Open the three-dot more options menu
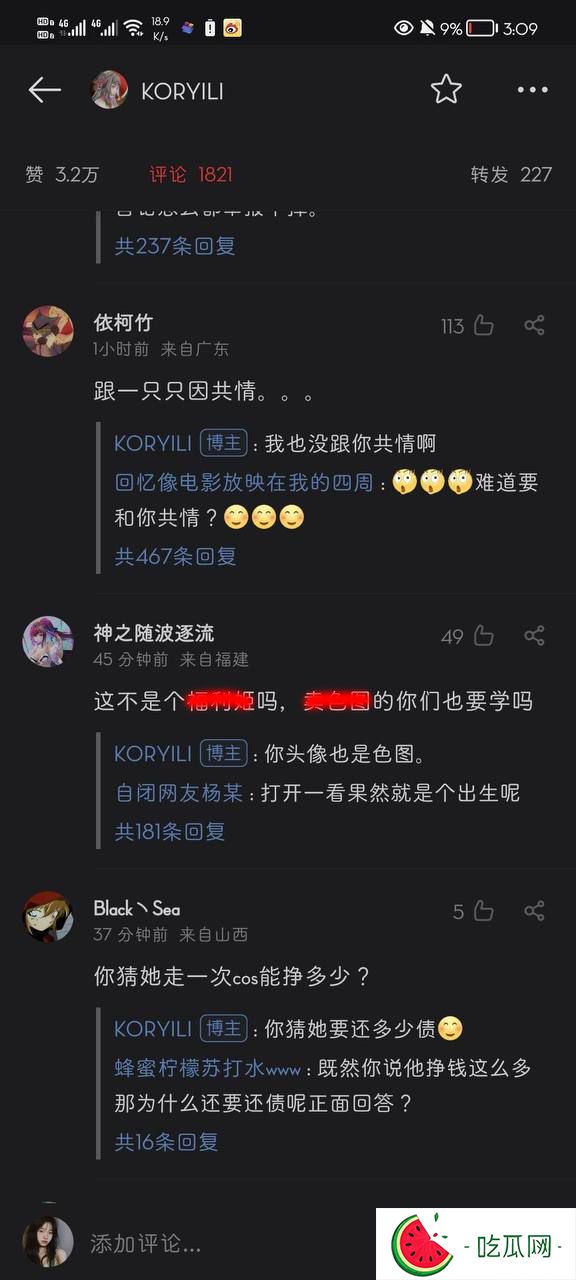Screen dimensions: 576x1280 (x=533, y=90)
